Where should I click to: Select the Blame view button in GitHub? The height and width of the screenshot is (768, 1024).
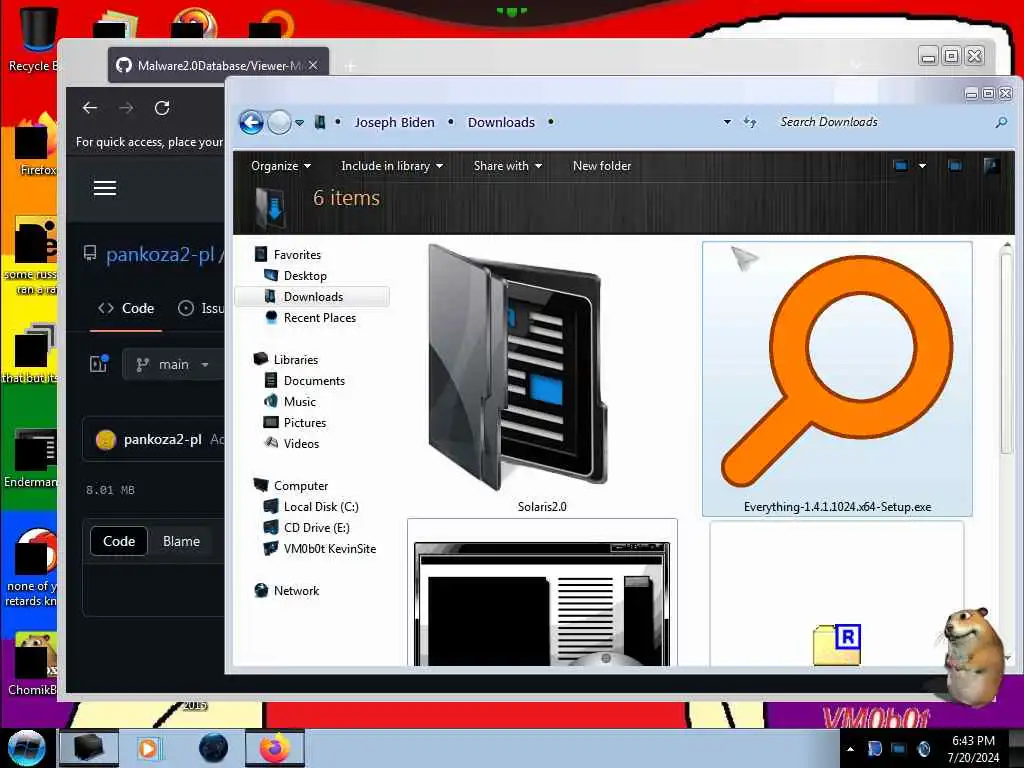coord(181,541)
